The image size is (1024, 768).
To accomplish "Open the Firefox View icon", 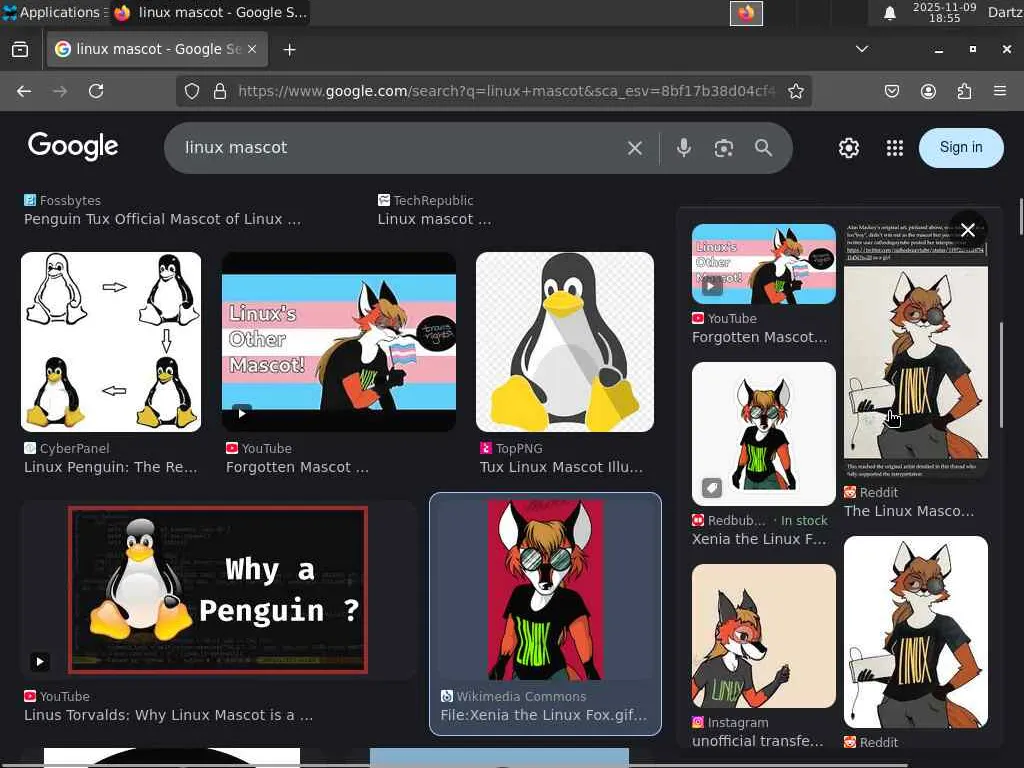I will click(20, 50).
